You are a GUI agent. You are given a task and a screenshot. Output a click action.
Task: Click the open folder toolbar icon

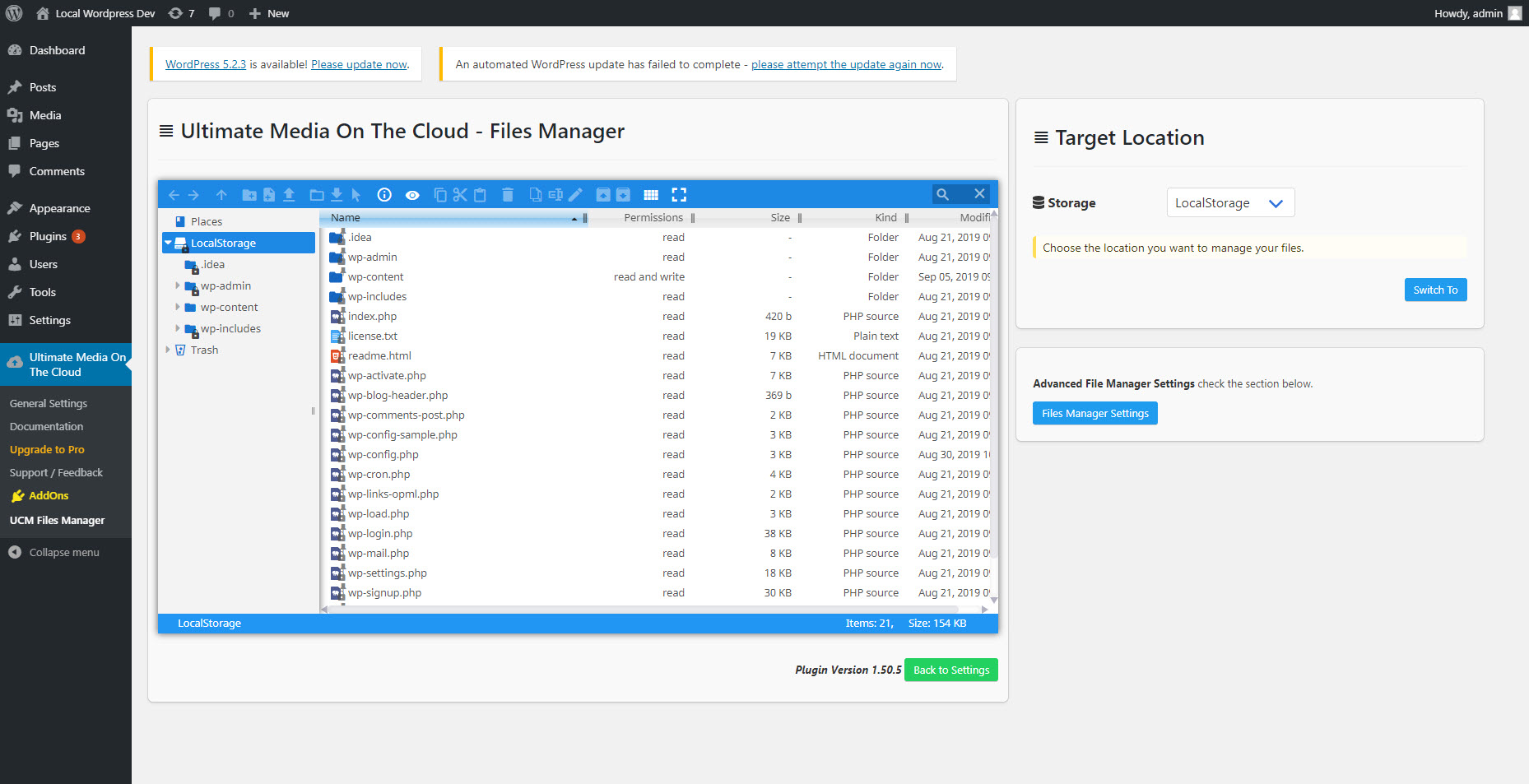(x=317, y=195)
